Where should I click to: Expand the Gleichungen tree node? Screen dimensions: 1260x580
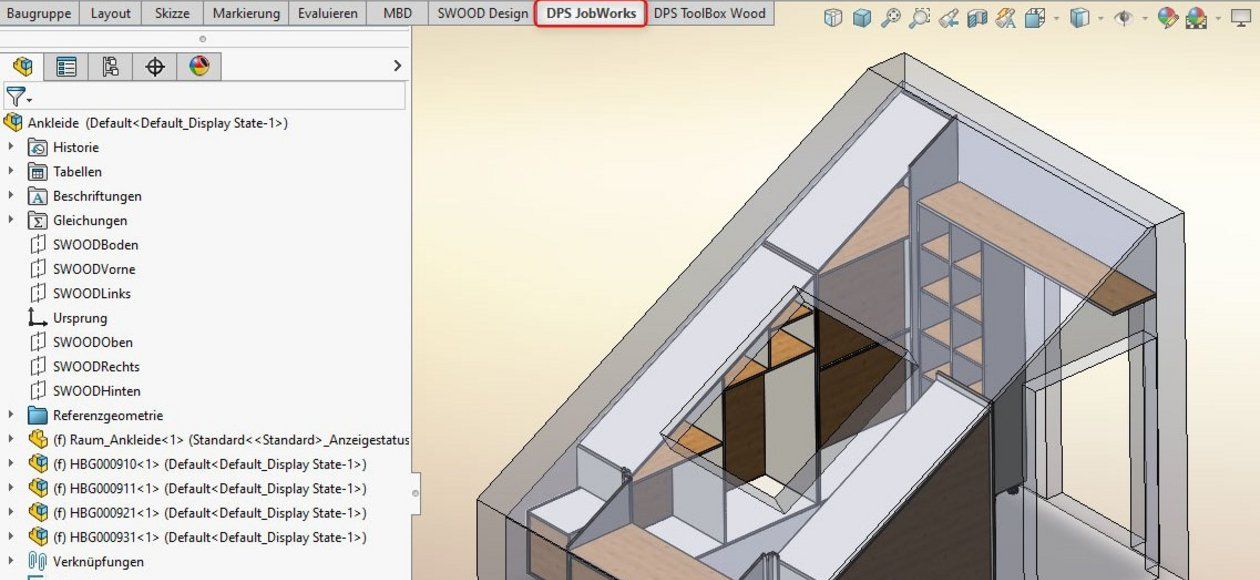(11, 220)
